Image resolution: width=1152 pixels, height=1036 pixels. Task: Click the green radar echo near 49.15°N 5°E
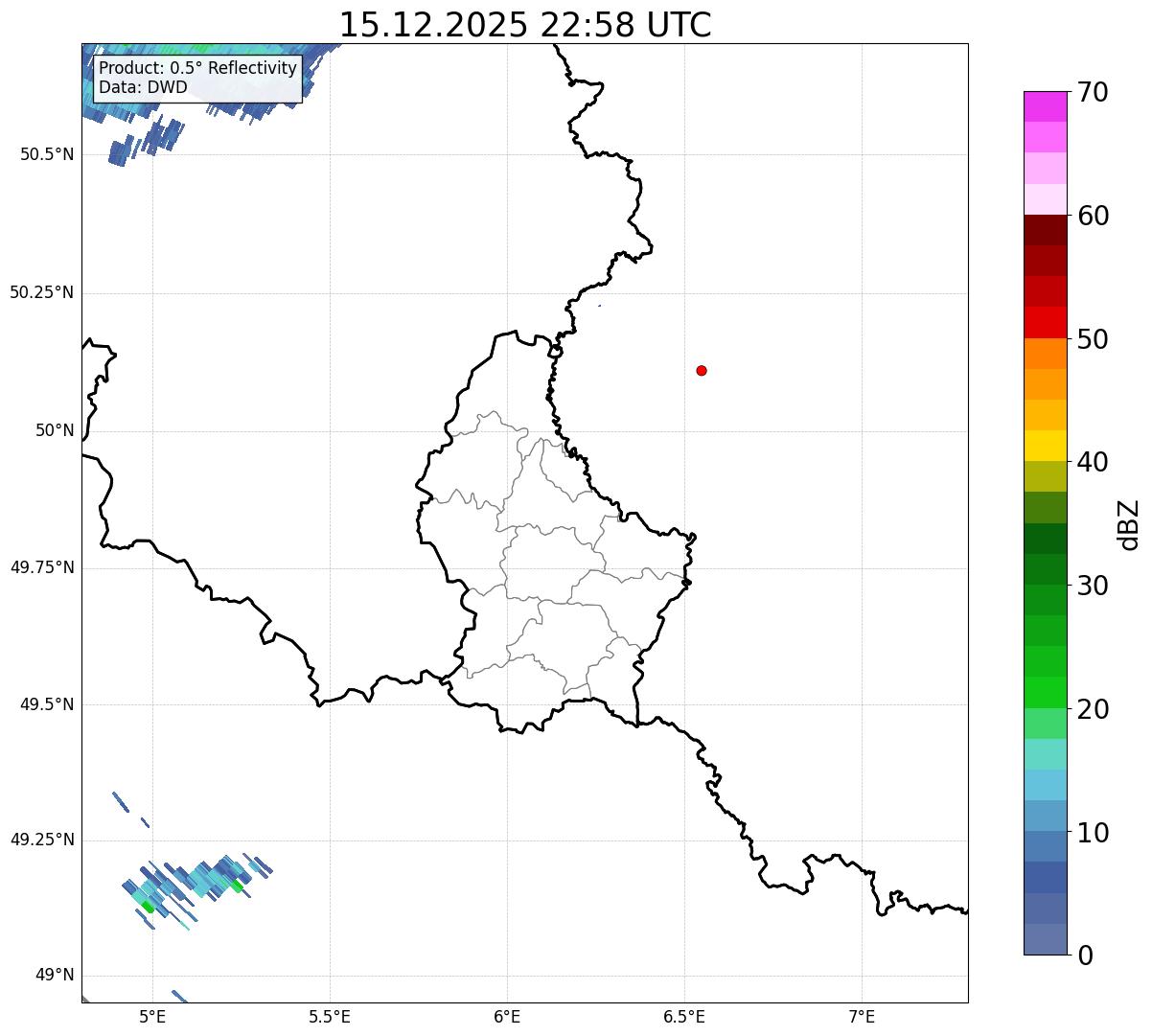[x=147, y=905]
